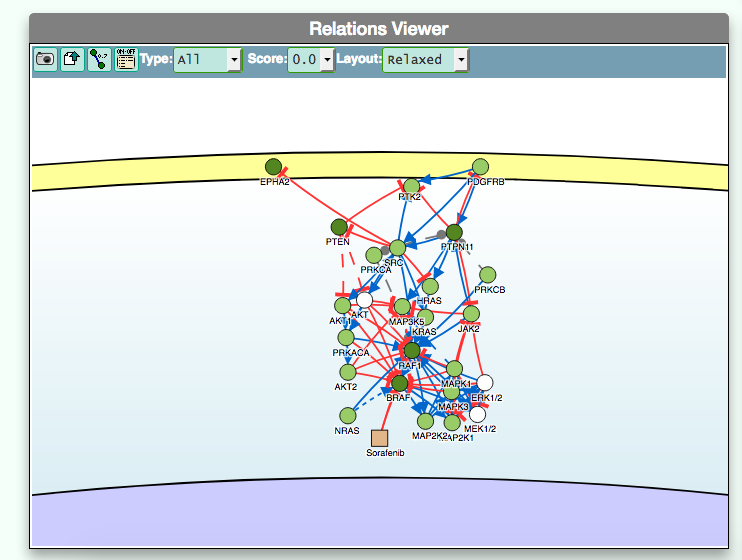
Task: Select the PRKCB node
Action: click(488, 275)
